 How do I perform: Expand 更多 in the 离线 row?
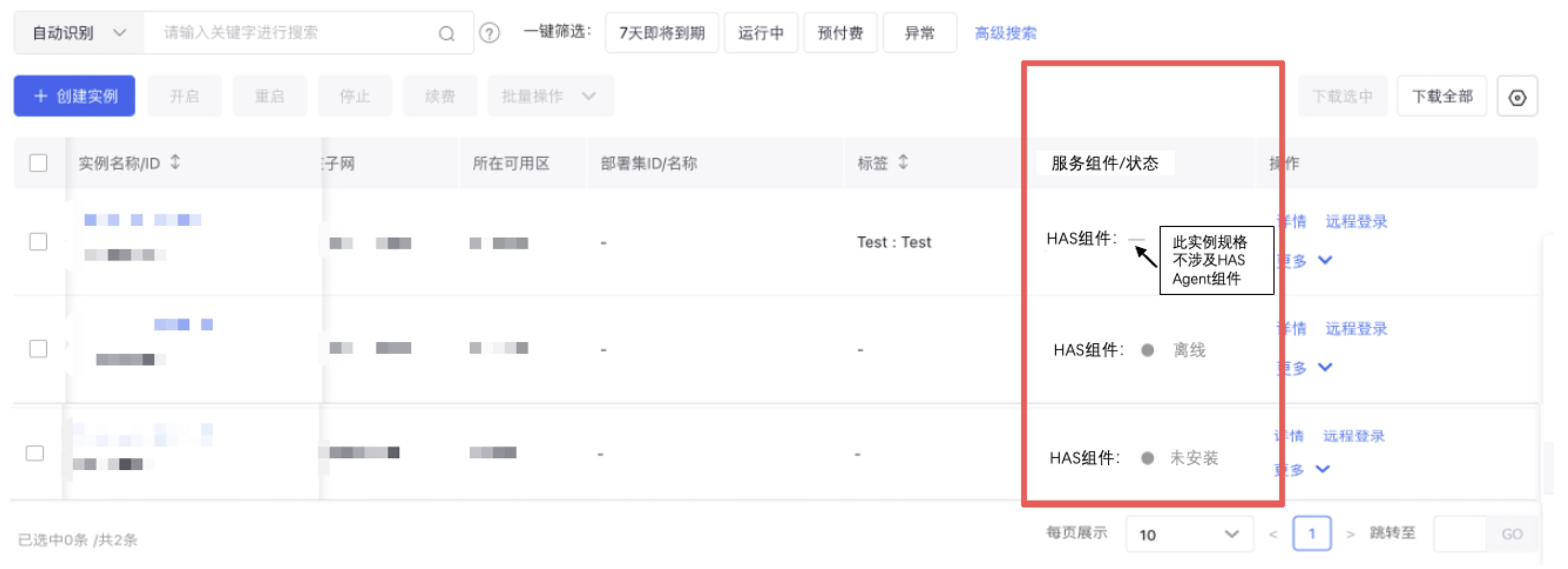(1304, 368)
